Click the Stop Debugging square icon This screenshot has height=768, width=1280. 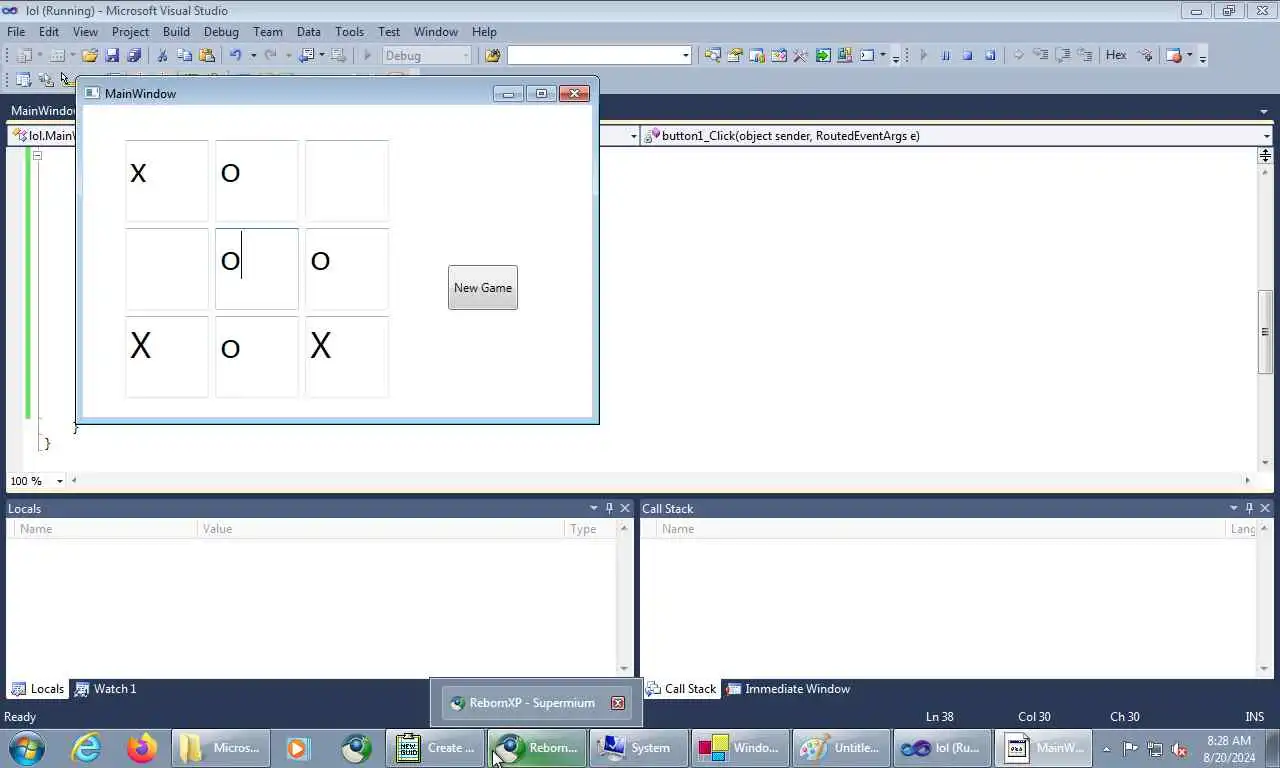point(967,56)
